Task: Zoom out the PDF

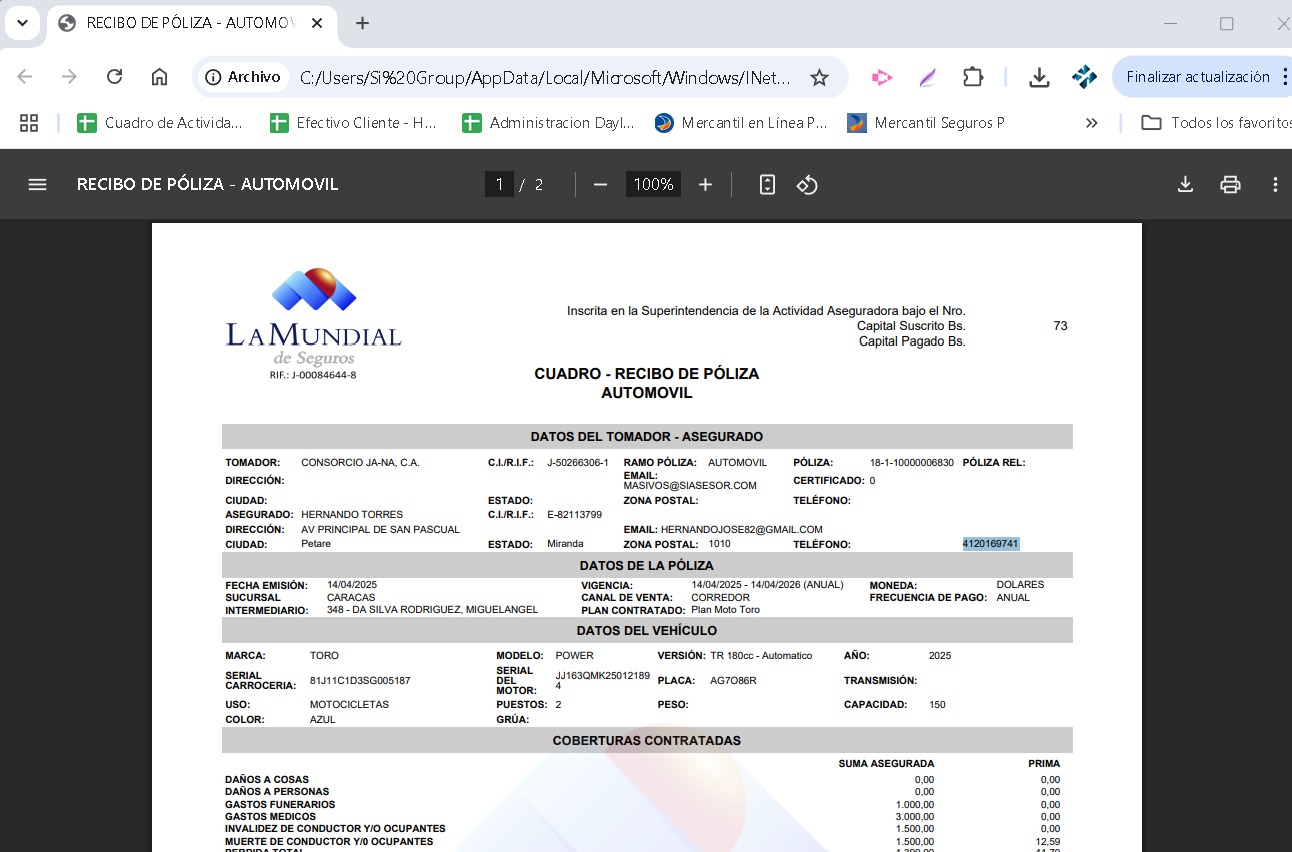Action: 600,184
